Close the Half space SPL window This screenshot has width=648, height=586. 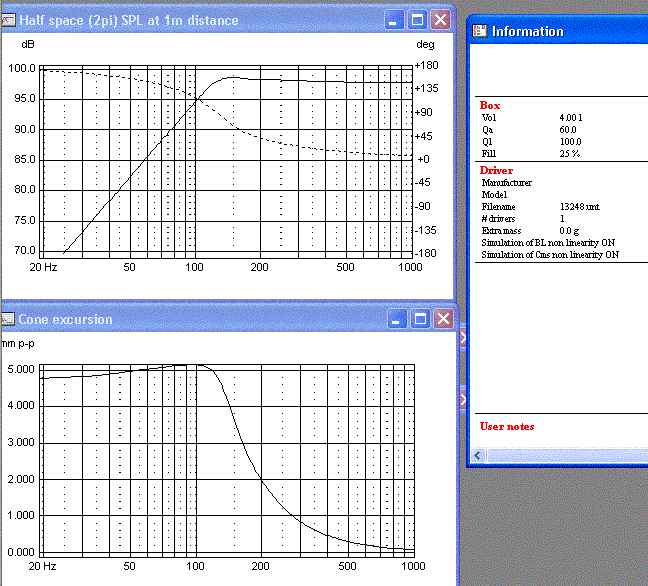tap(441, 20)
